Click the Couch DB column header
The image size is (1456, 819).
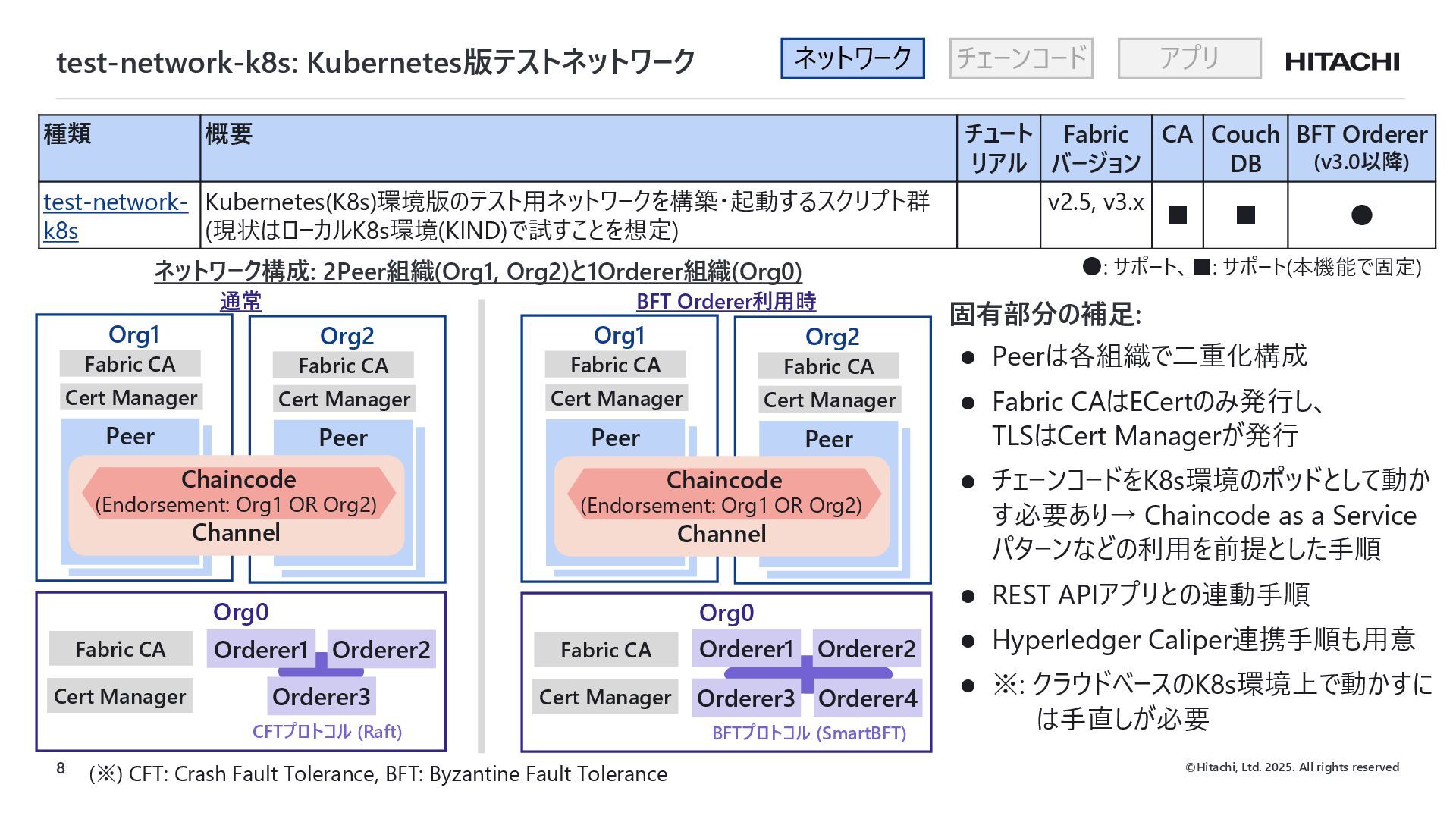coord(1245,148)
